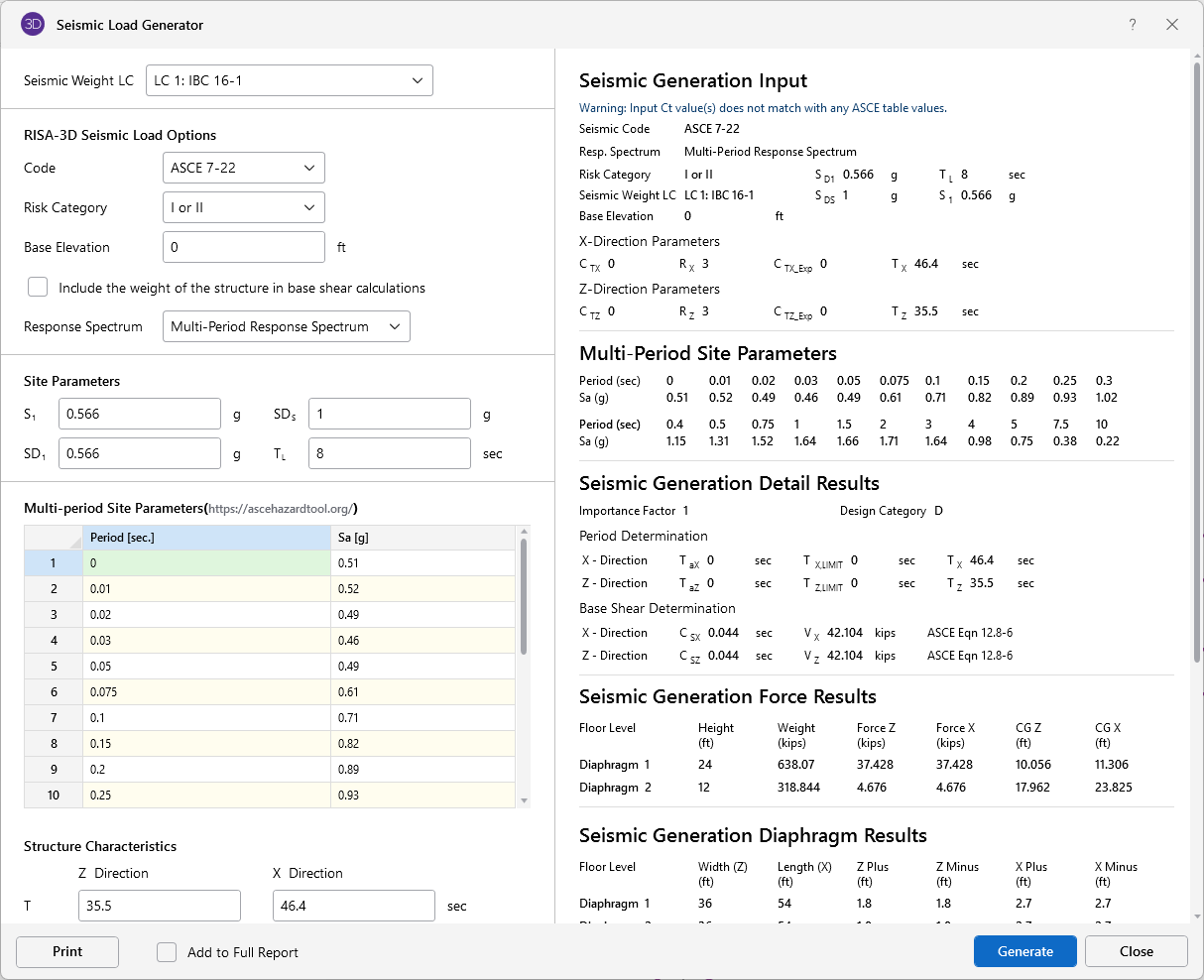Image resolution: width=1204 pixels, height=980 pixels.
Task: Open the ascehazardtool.org link
Action: [280, 509]
